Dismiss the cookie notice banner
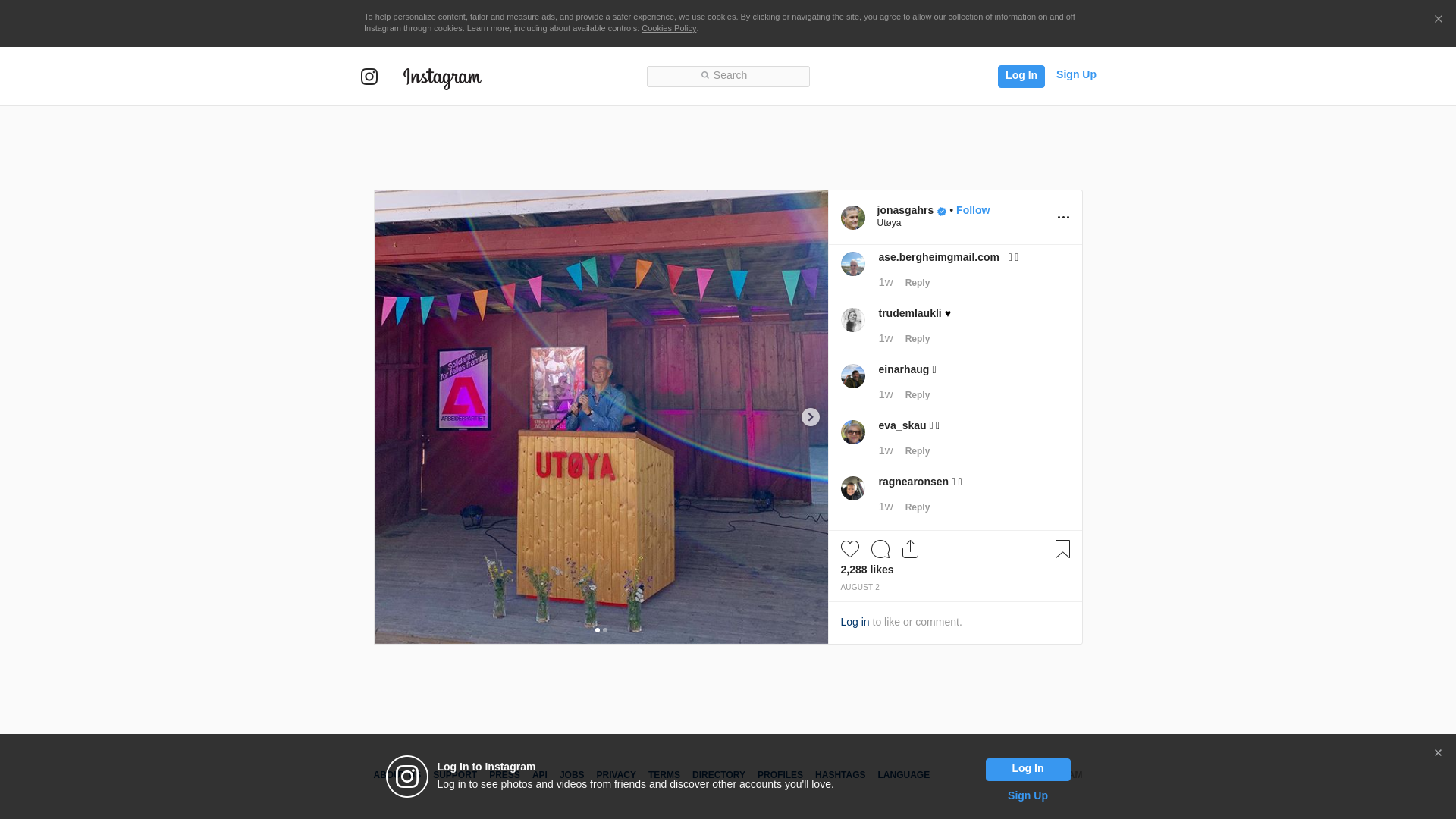 click(1438, 20)
